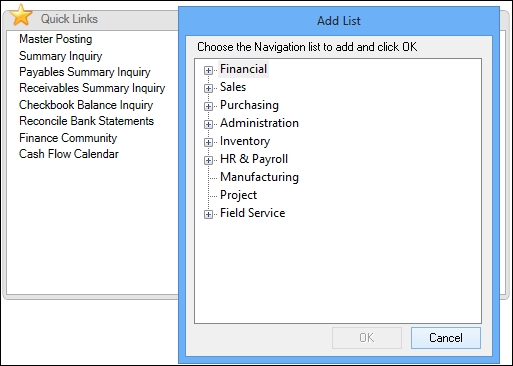Expand the Inventory plus box

tap(208, 142)
